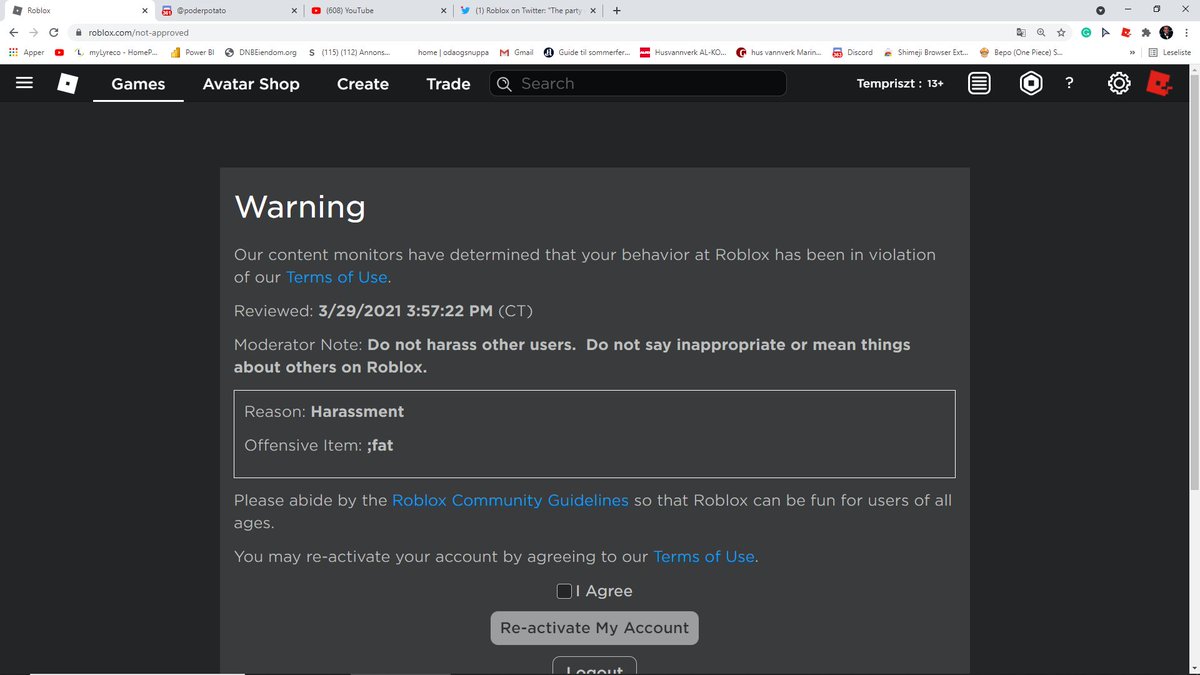This screenshot has width=1200, height=675.
Task: Open the Chrome profile avatar
Action: pyautogui.click(x=1166, y=32)
